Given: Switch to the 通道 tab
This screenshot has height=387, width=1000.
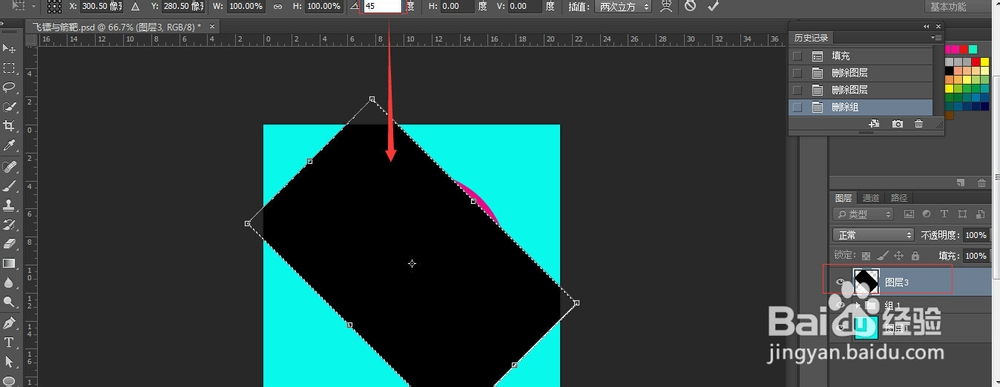Looking at the screenshot, I should pyautogui.click(x=871, y=198).
